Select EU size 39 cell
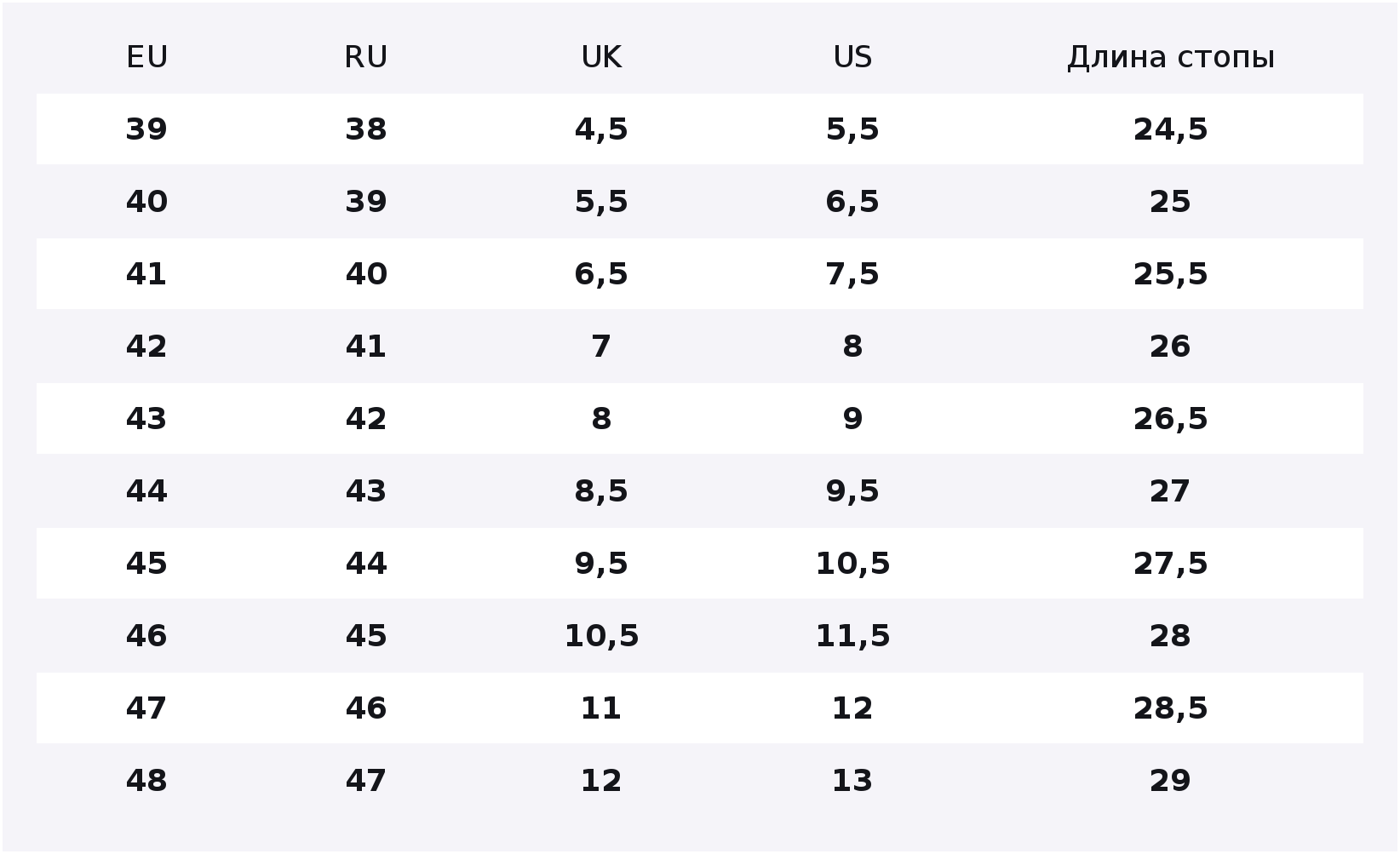The width and height of the screenshot is (1400, 854). click(x=146, y=129)
